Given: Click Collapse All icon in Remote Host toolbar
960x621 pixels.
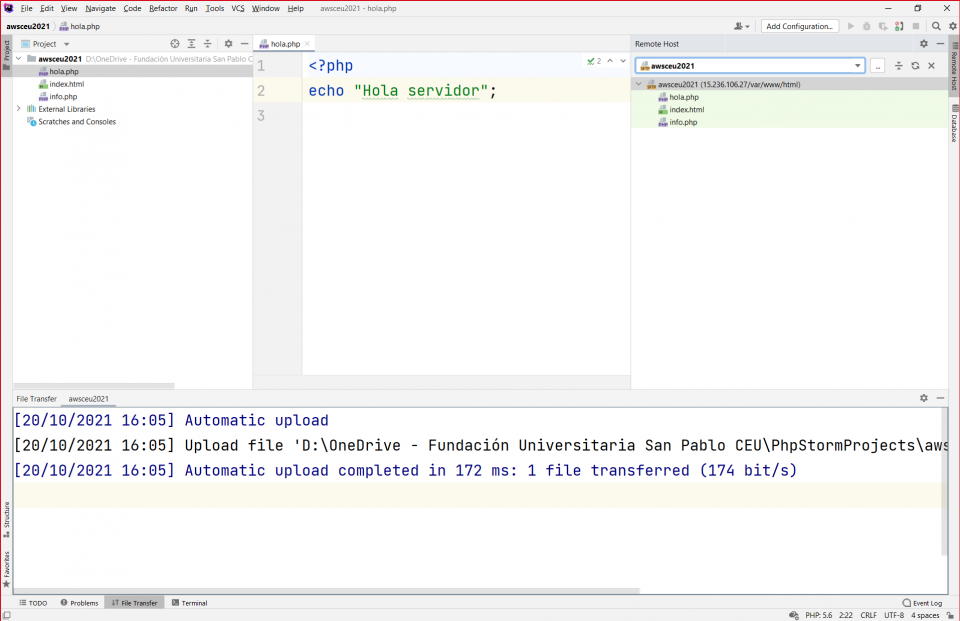Looking at the screenshot, I should click(x=898, y=66).
